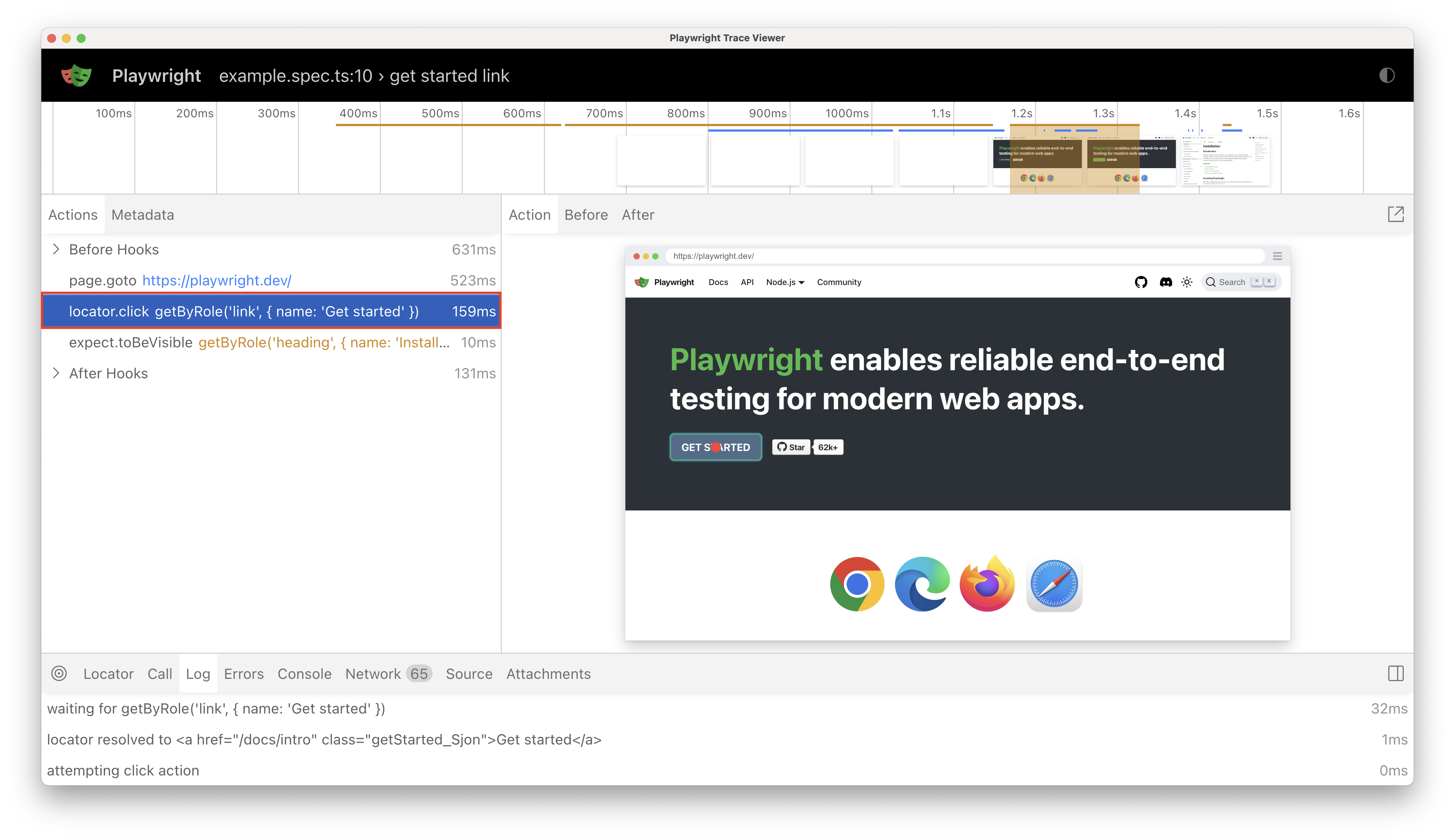
Task: Select the Firefox browser icon
Action: pyautogui.click(x=987, y=584)
